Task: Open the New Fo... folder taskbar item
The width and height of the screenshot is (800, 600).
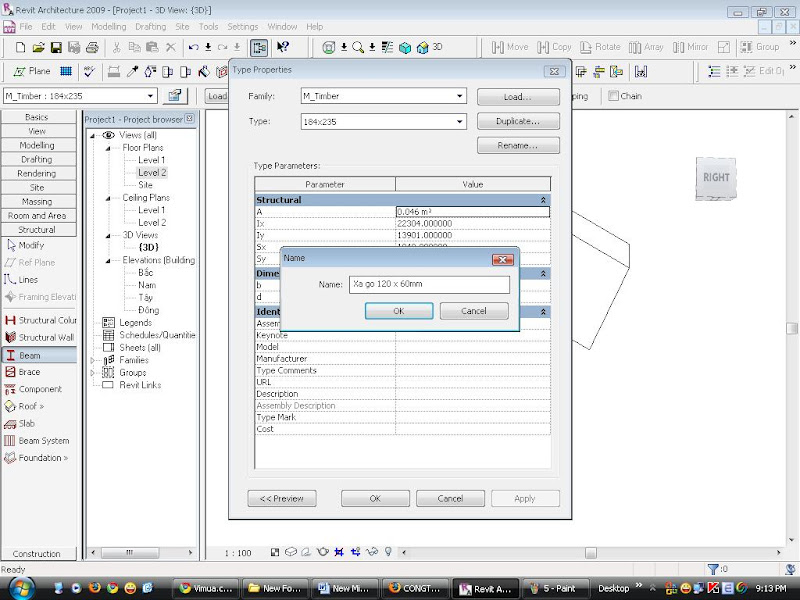Action: [276, 588]
